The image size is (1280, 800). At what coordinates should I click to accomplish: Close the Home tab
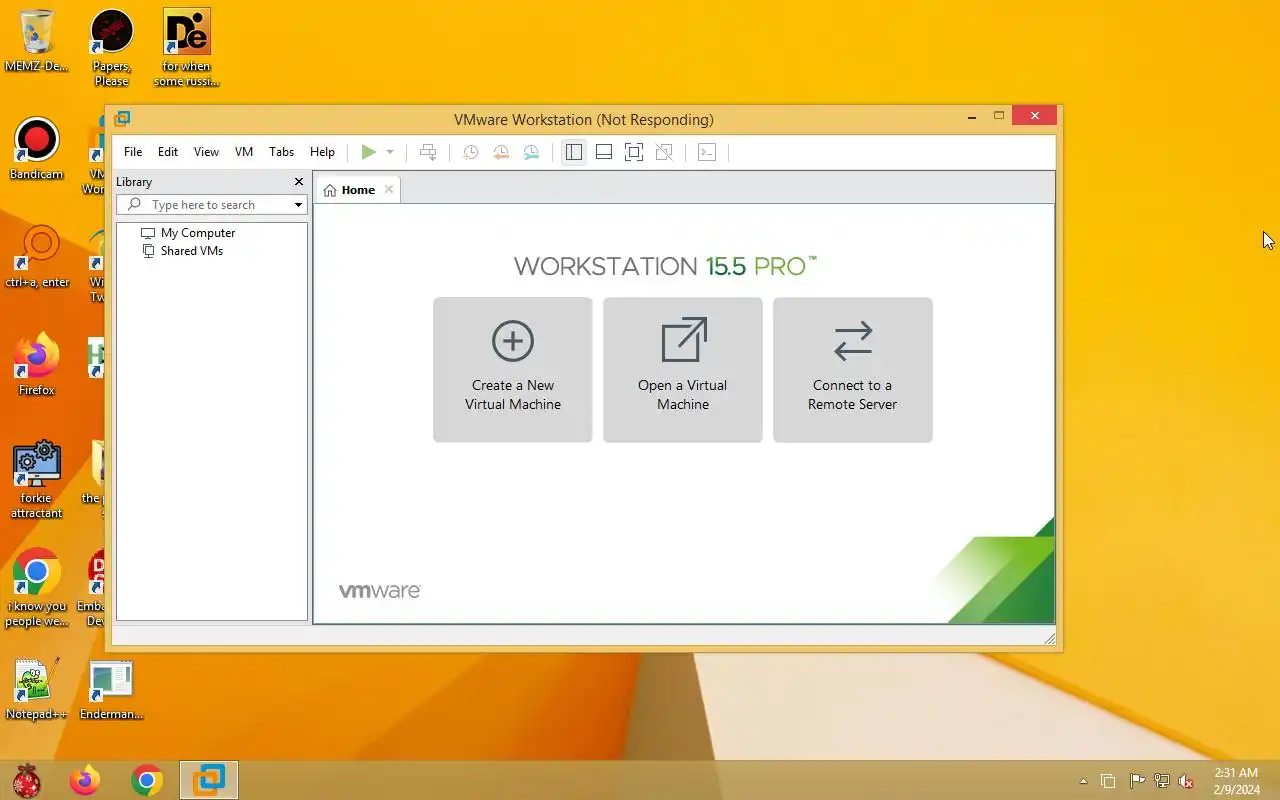click(x=389, y=189)
